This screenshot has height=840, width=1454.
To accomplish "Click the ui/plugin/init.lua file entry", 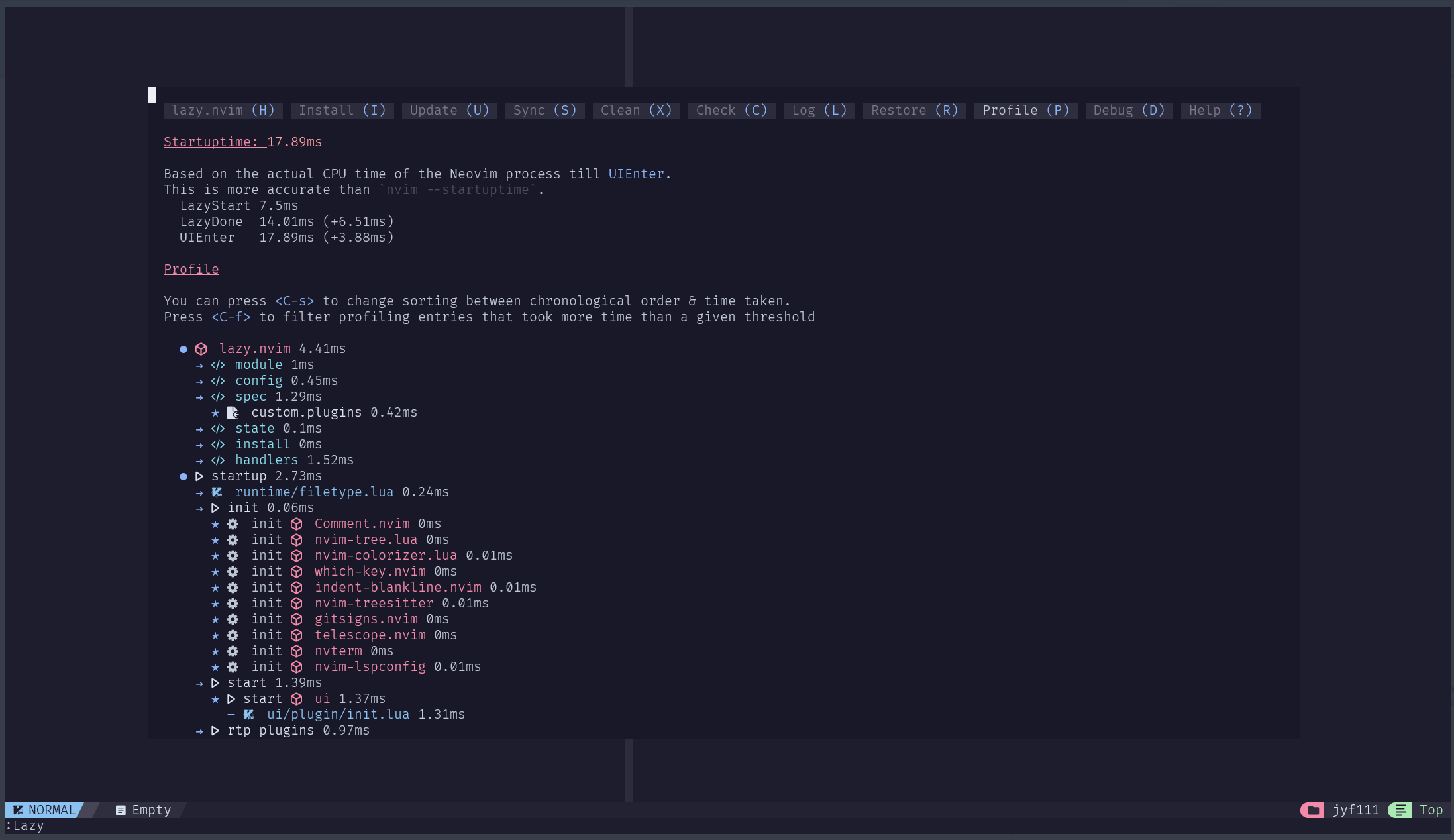I will tap(338, 715).
